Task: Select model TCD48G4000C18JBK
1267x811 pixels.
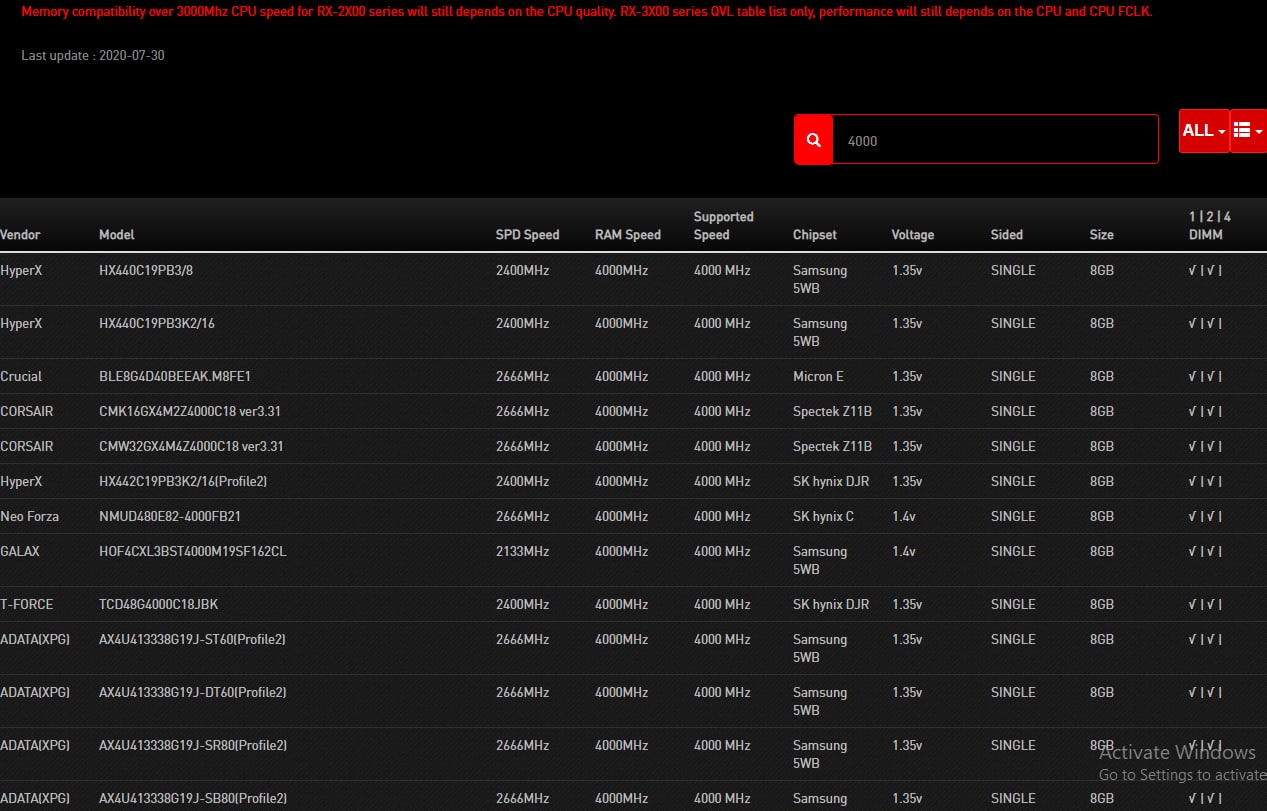Action: [x=159, y=605]
